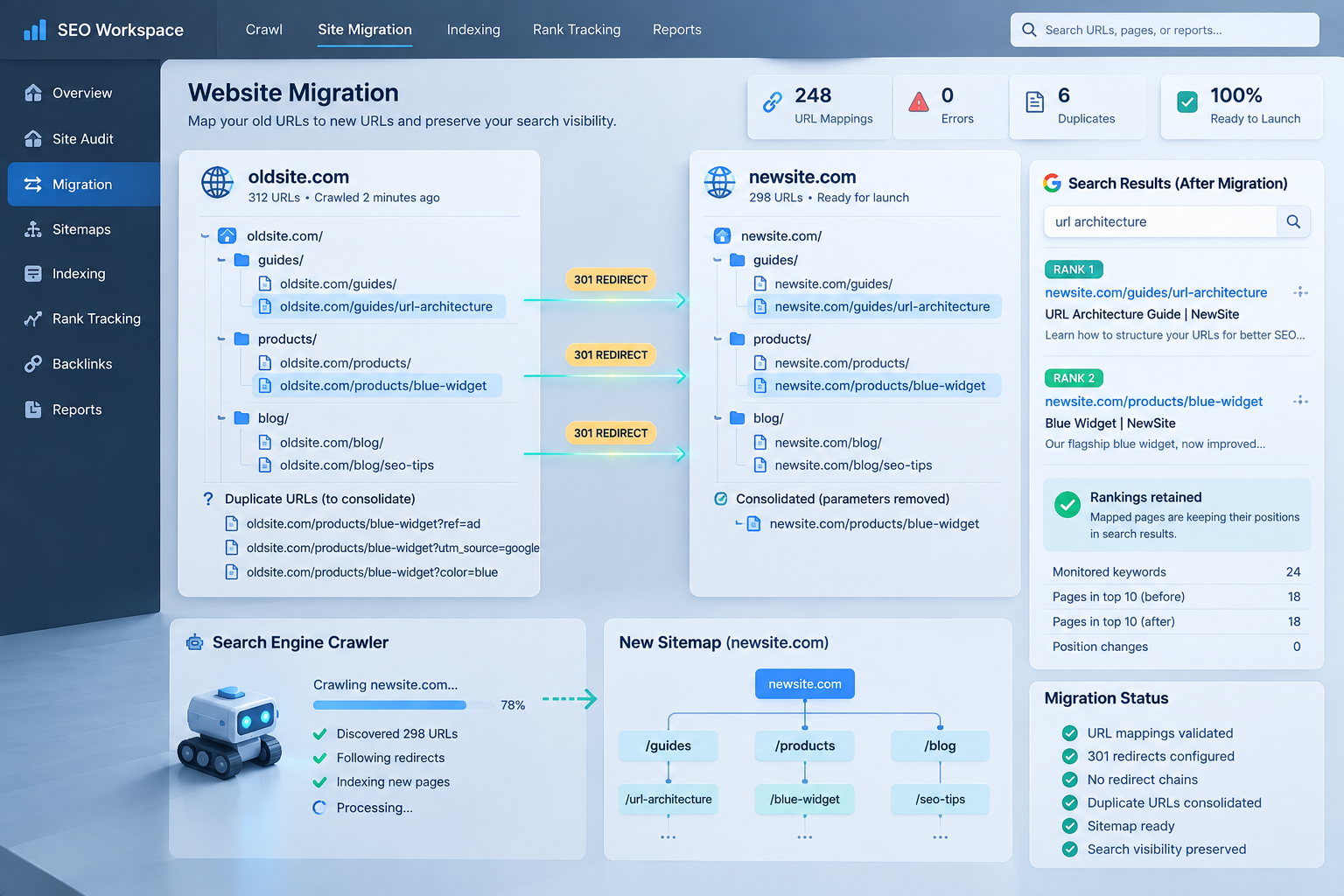The image size is (1344, 896).
Task: Collapse the oldsite guides/ folder
Action: tap(221, 260)
